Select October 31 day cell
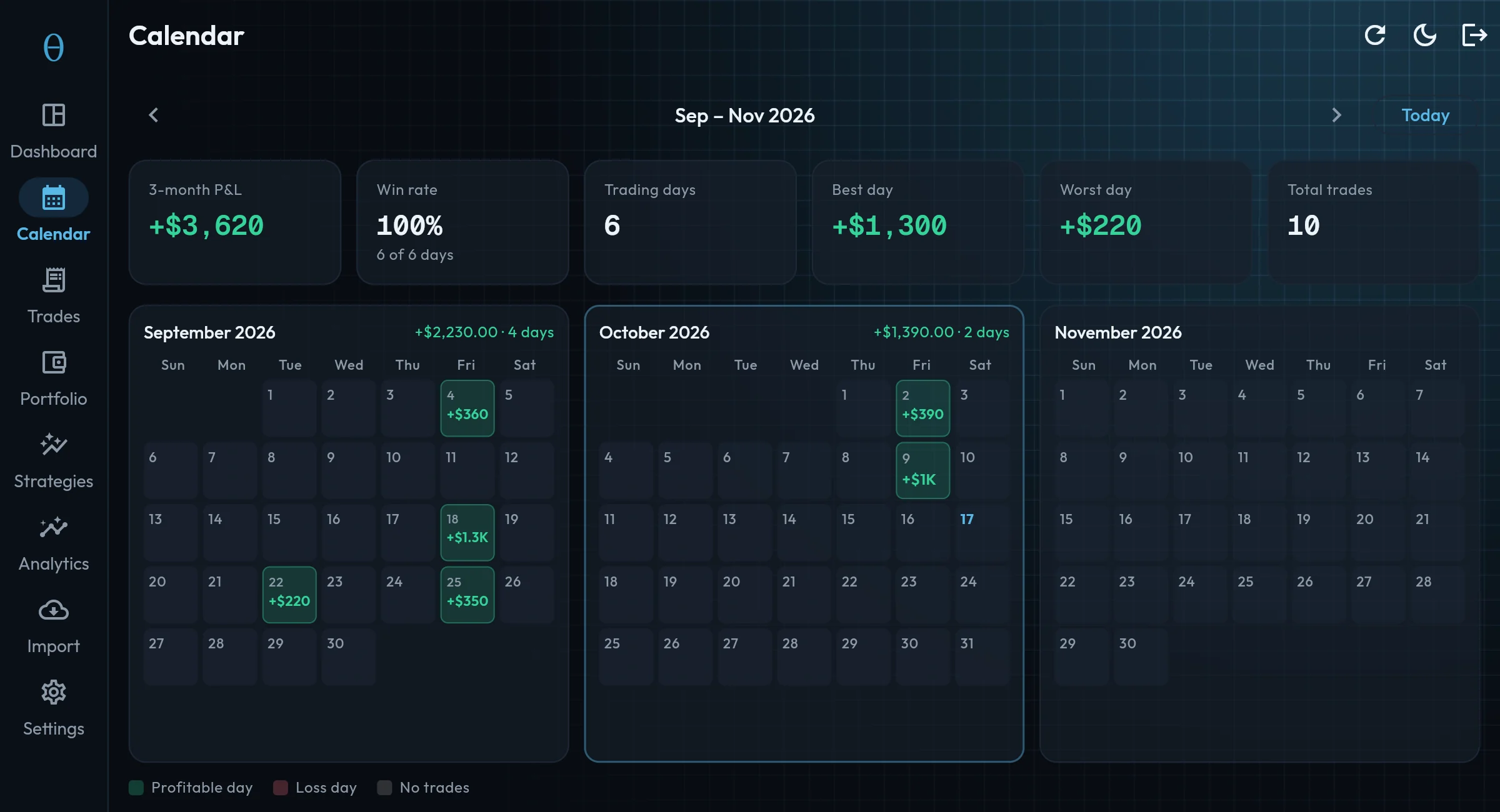 (982, 657)
